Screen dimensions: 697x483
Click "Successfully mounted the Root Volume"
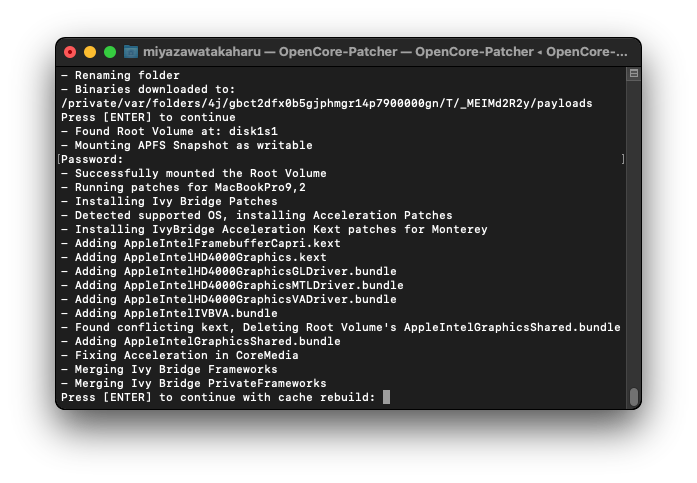coord(194,173)
